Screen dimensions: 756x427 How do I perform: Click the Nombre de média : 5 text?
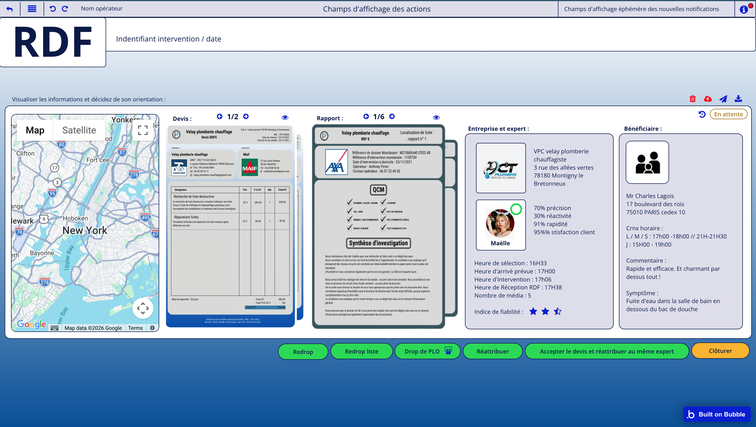point(502,295)
